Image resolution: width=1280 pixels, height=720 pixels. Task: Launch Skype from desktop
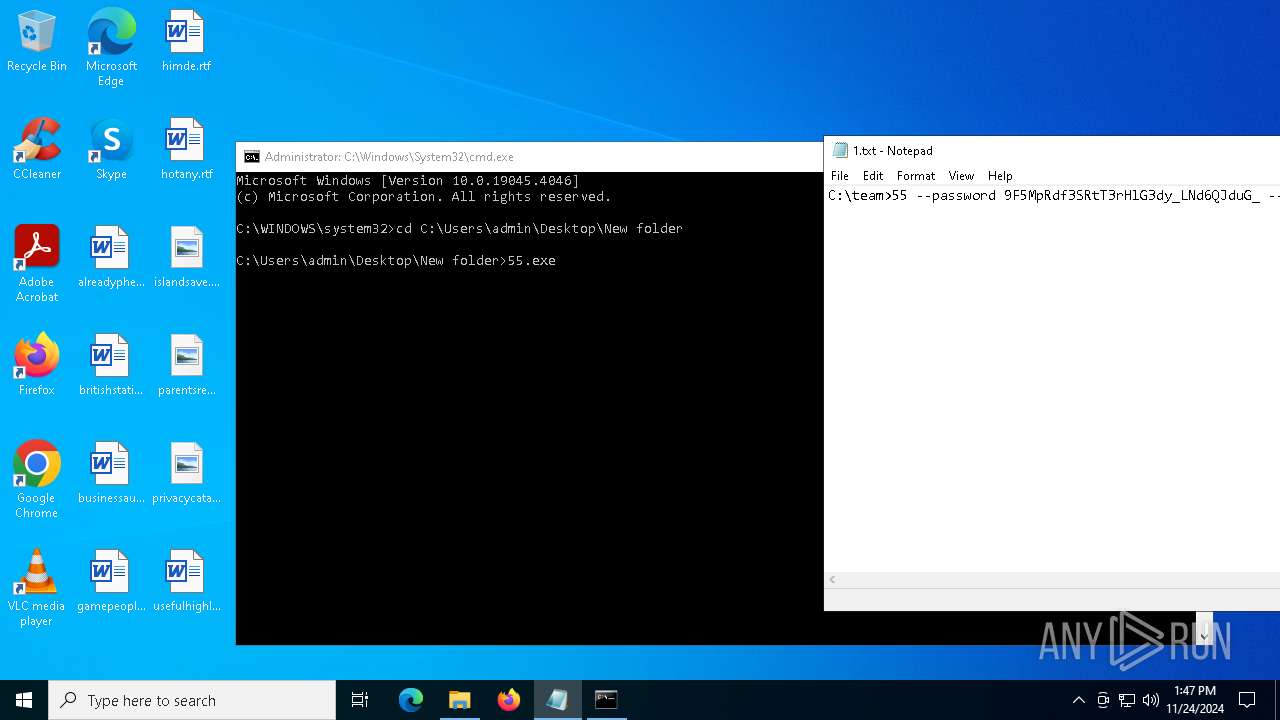(111, 150)
